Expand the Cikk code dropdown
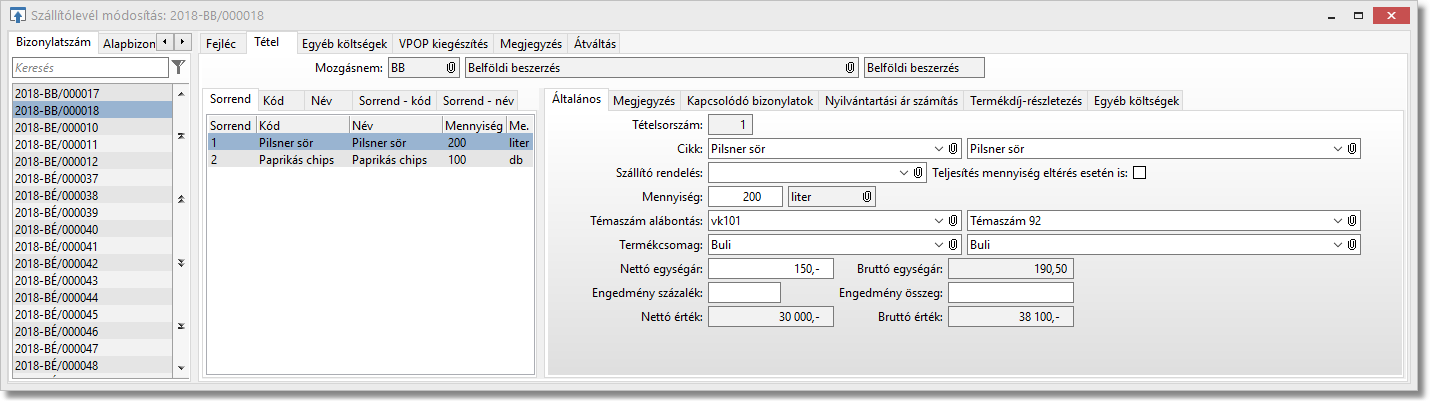Image resolution: width=1430 pixels, height=403 pixels. 938,149
